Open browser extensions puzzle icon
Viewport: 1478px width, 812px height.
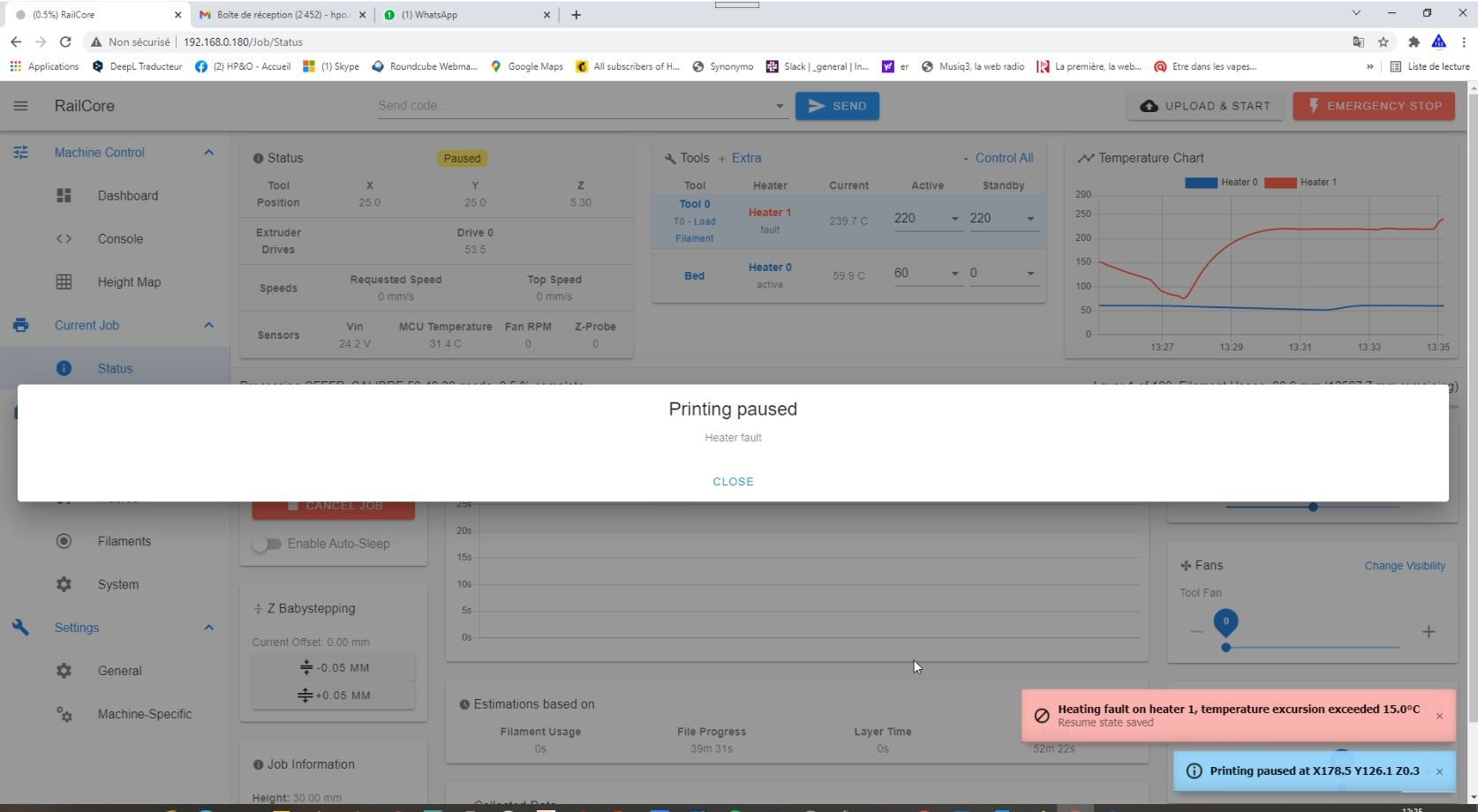[1414, 41]
